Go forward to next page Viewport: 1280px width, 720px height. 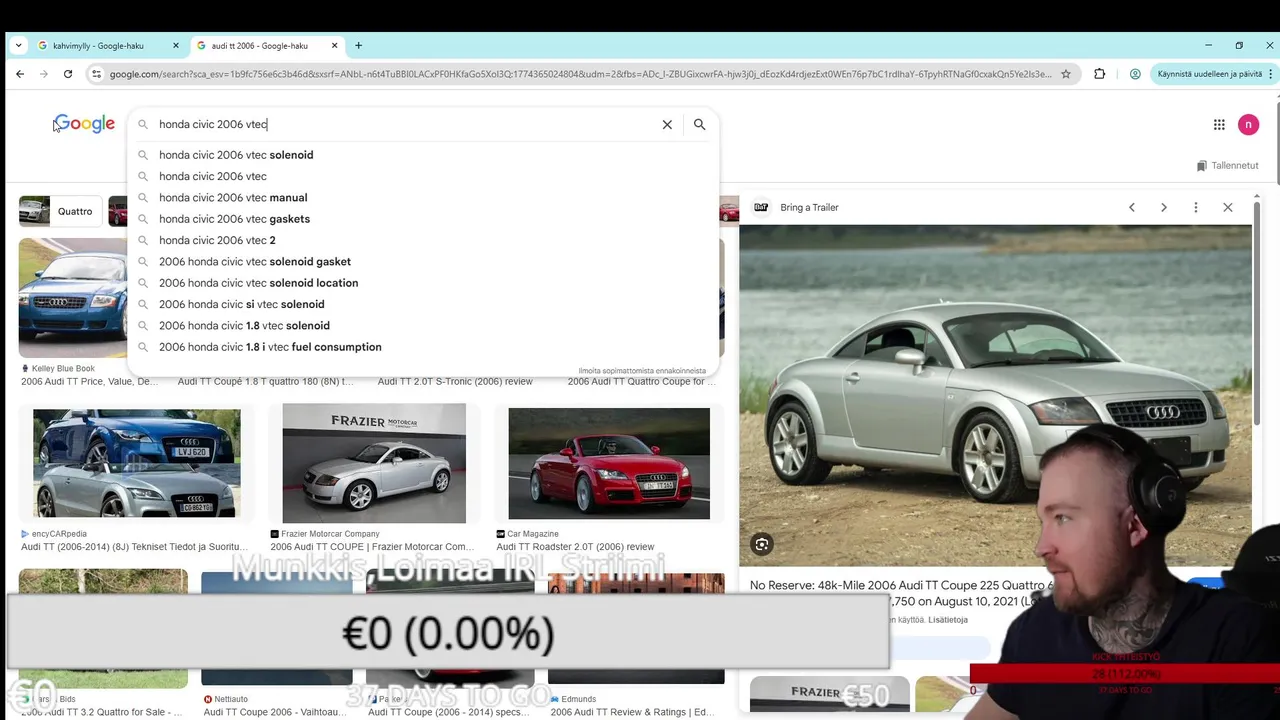click(x=44, y=74)
